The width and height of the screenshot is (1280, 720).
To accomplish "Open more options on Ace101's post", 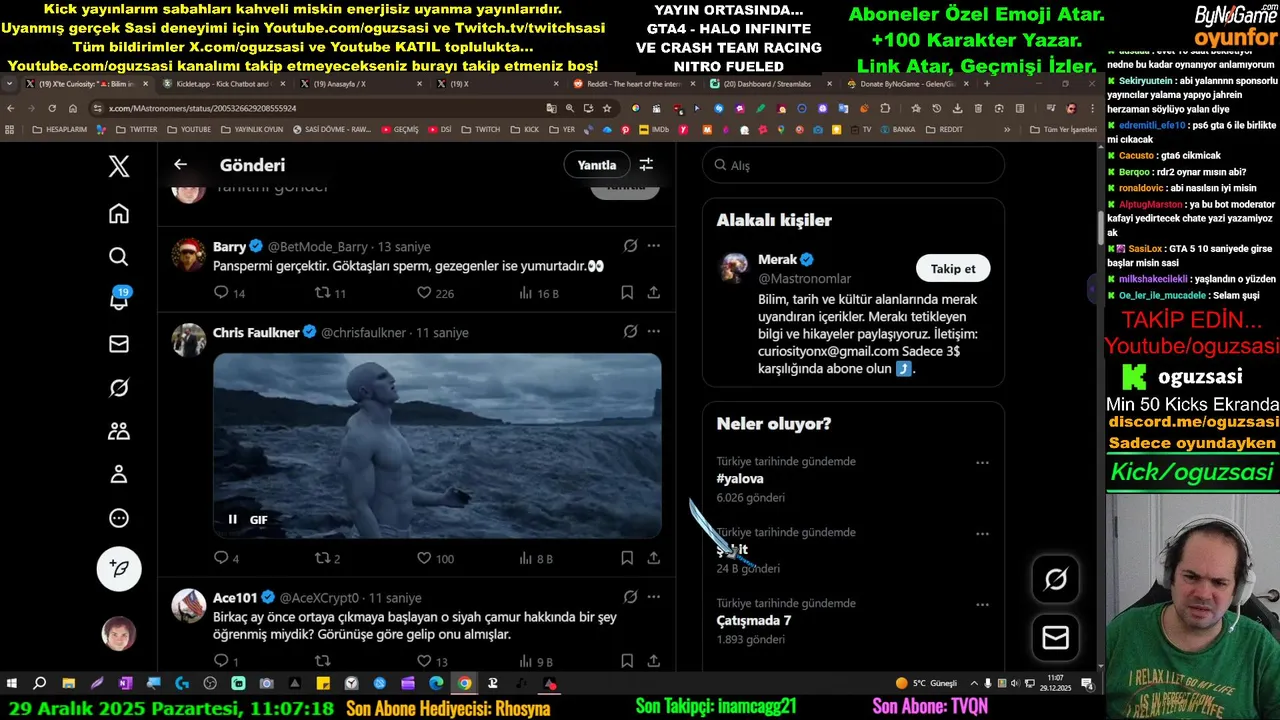I will 653,597.
